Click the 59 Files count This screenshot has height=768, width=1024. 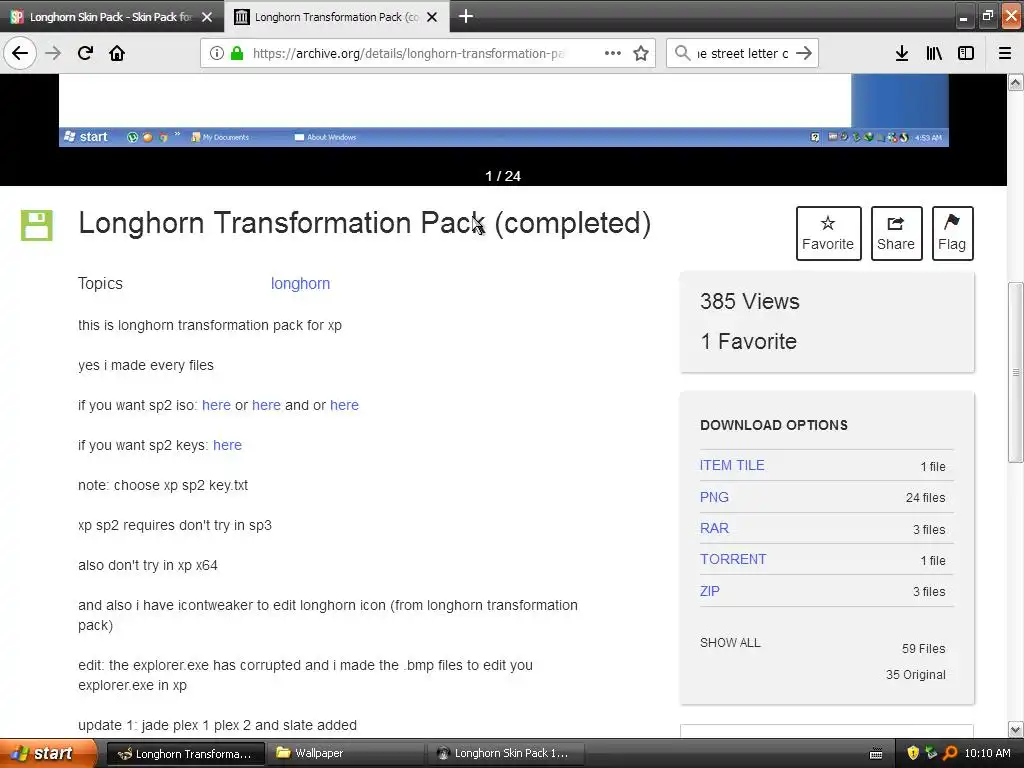point(923,648)
